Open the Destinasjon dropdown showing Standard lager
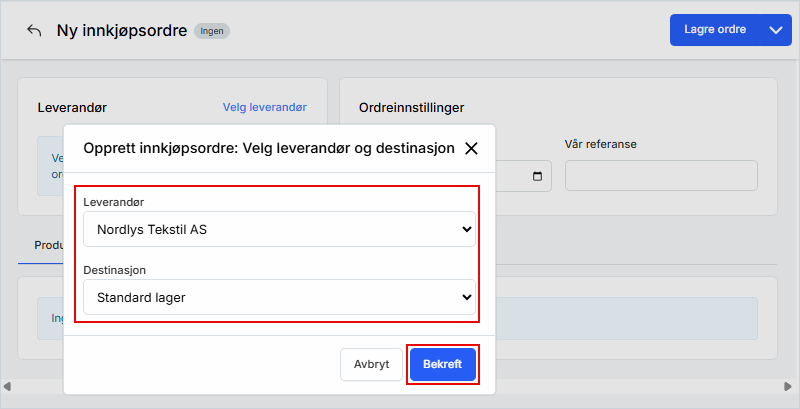Image resolution: width=800 pixels, height=409 pixels. [x=279, y=297]
